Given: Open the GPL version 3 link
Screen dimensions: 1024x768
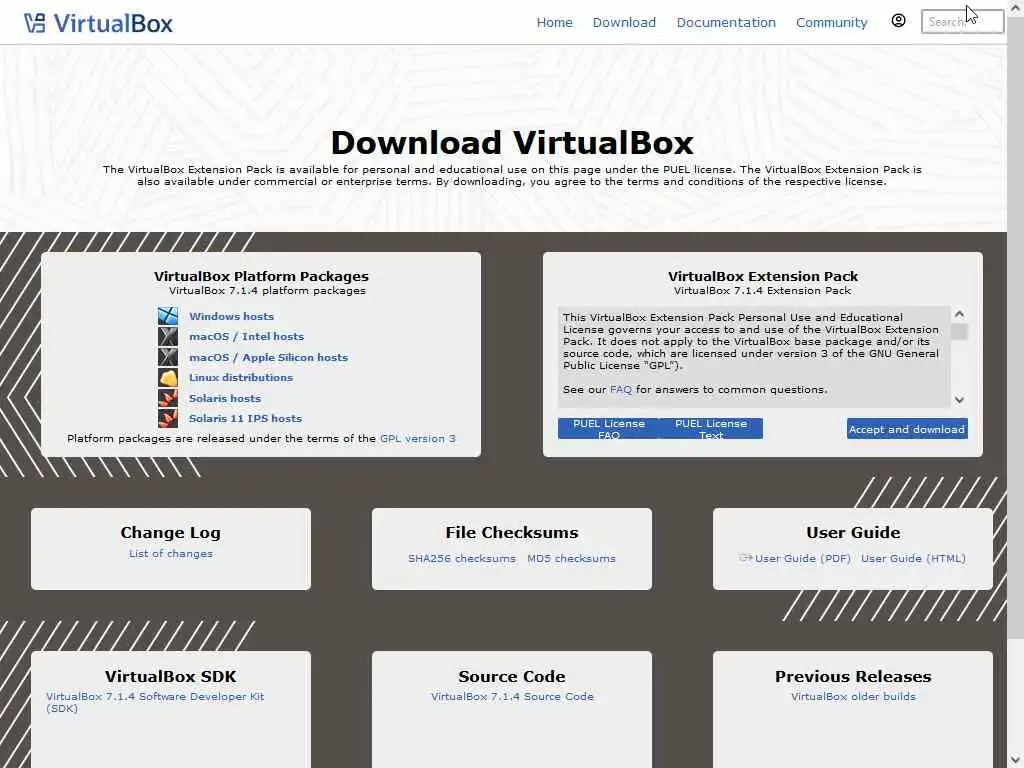Looking at the screenshot, I should [x=418, y=438].
